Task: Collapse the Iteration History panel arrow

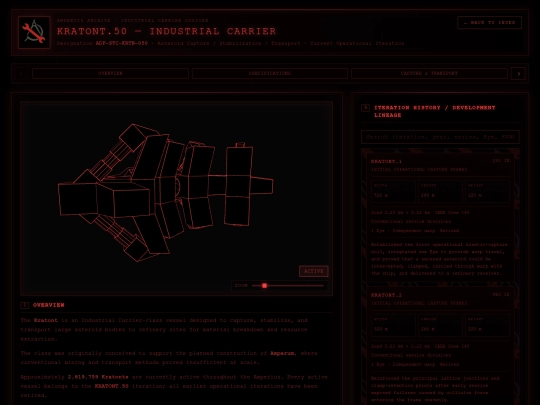Action: pos(365,108)
